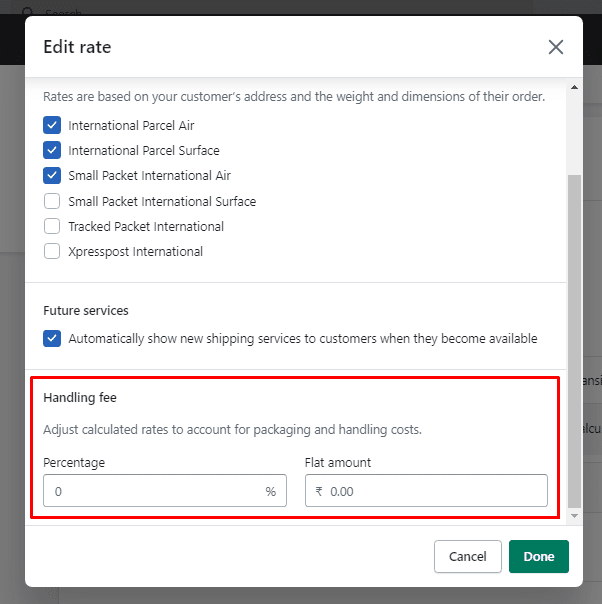
Task: Focus the Percentage handling fee field
Action: point(155,491)
